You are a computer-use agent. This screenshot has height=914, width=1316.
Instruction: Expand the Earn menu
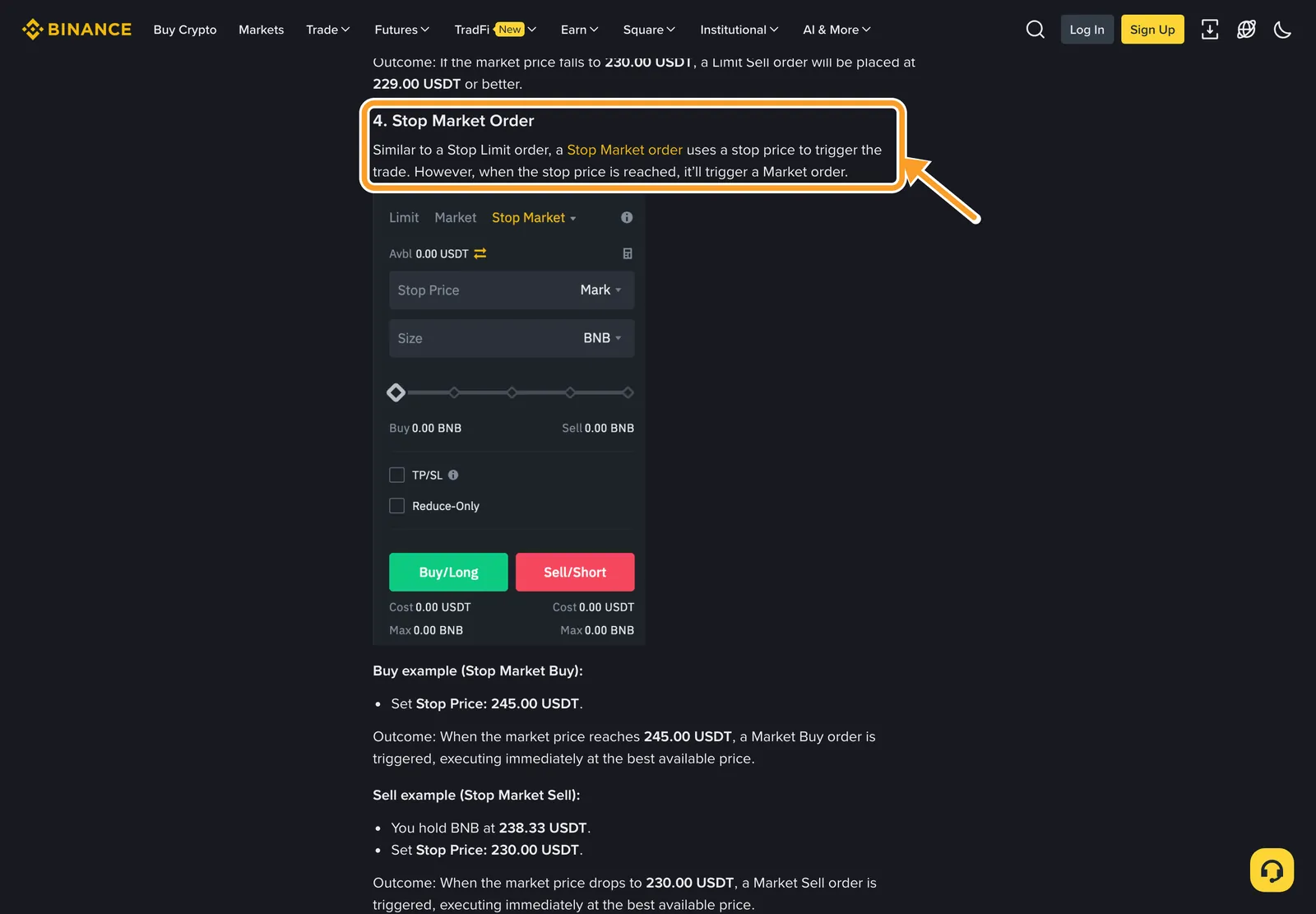pyautogui.click(x=580, y=30)
